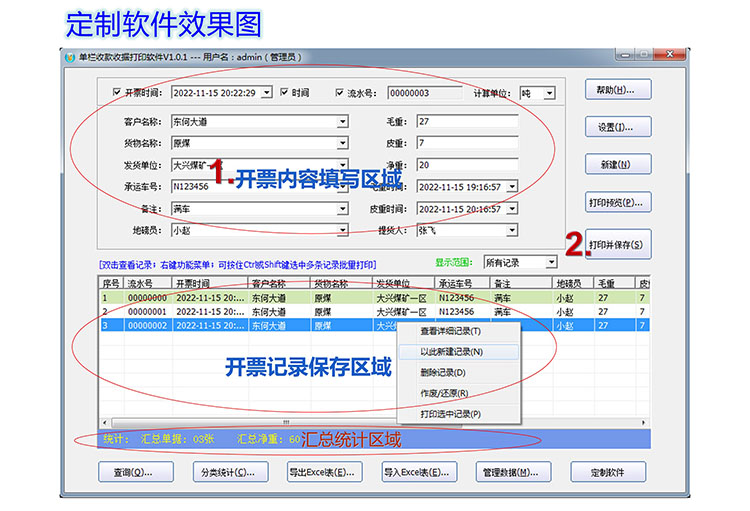Click the 定制软件 button
Screen dimensions: 750x511
[608, 472]
